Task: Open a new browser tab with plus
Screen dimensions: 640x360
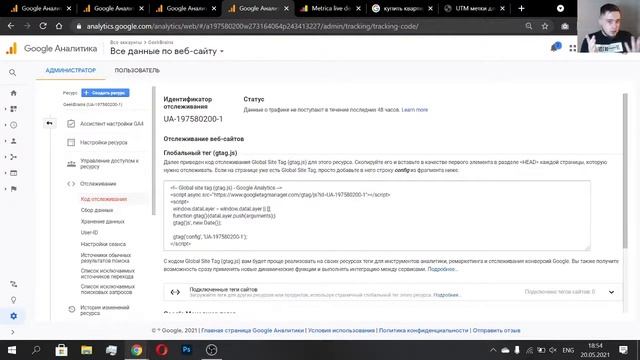Action: (521, 8)
